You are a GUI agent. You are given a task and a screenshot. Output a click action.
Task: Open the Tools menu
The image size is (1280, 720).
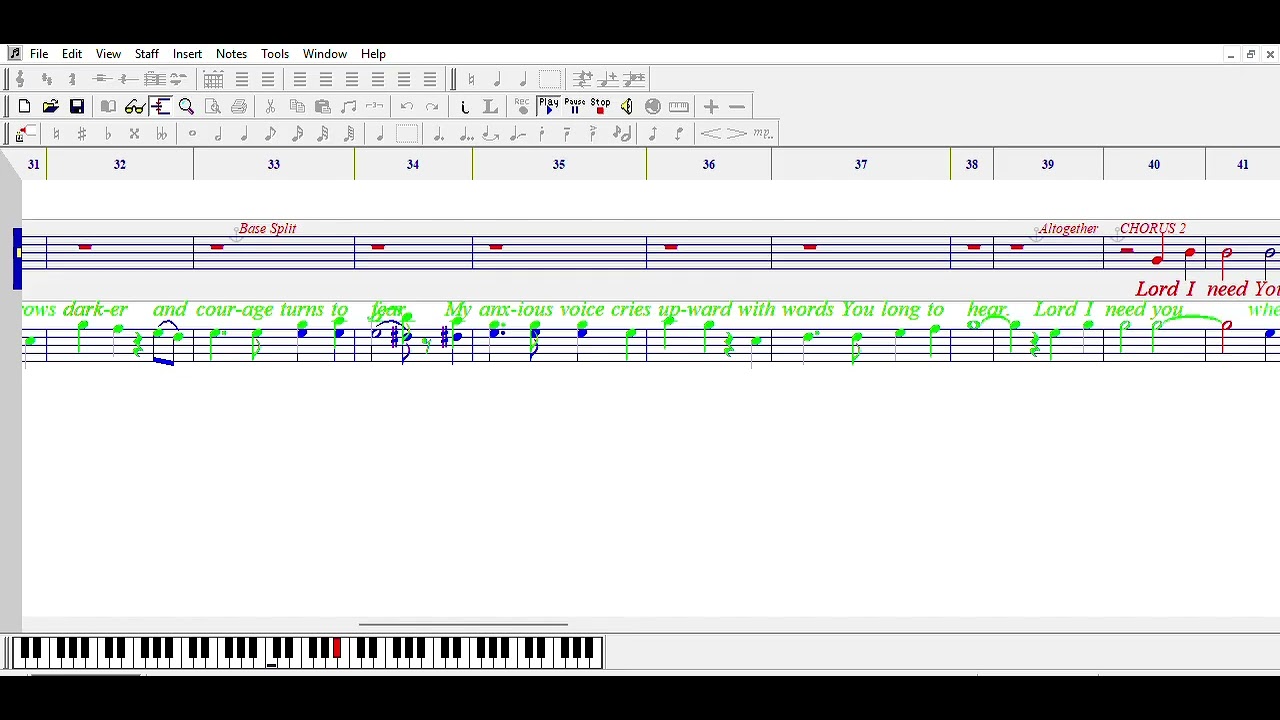(275, 54)
